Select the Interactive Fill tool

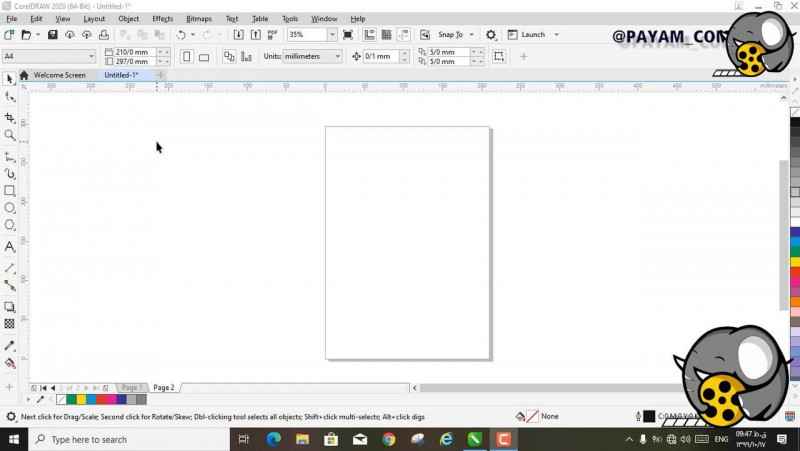pos(10,363)
